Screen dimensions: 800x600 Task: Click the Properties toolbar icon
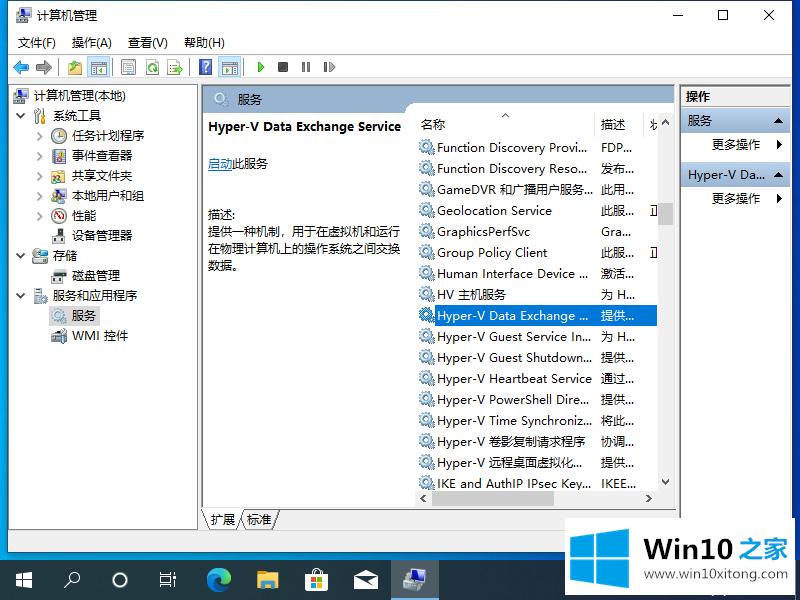coord(128,67)
